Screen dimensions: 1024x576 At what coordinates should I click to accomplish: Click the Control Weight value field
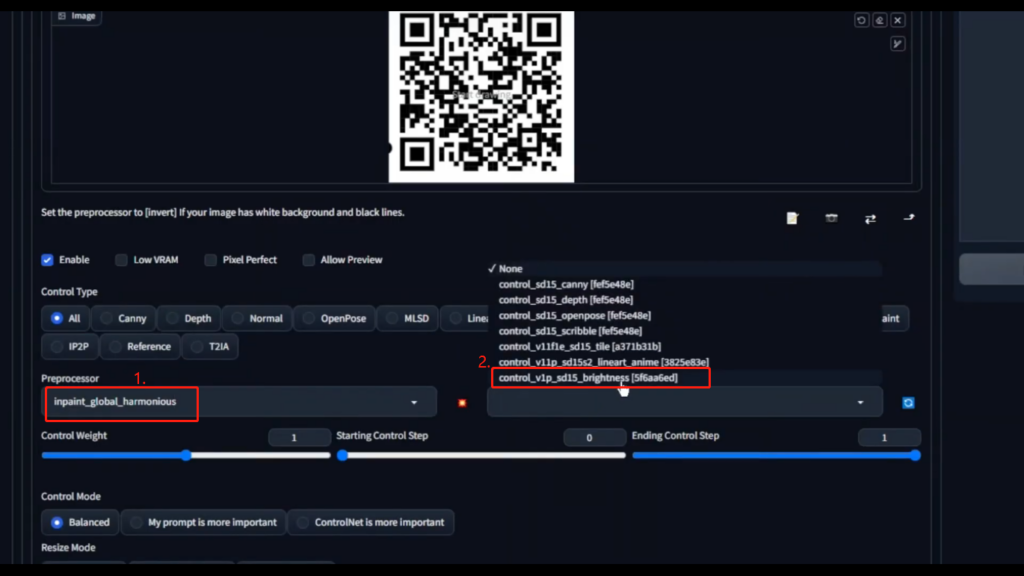pos(299,438)
